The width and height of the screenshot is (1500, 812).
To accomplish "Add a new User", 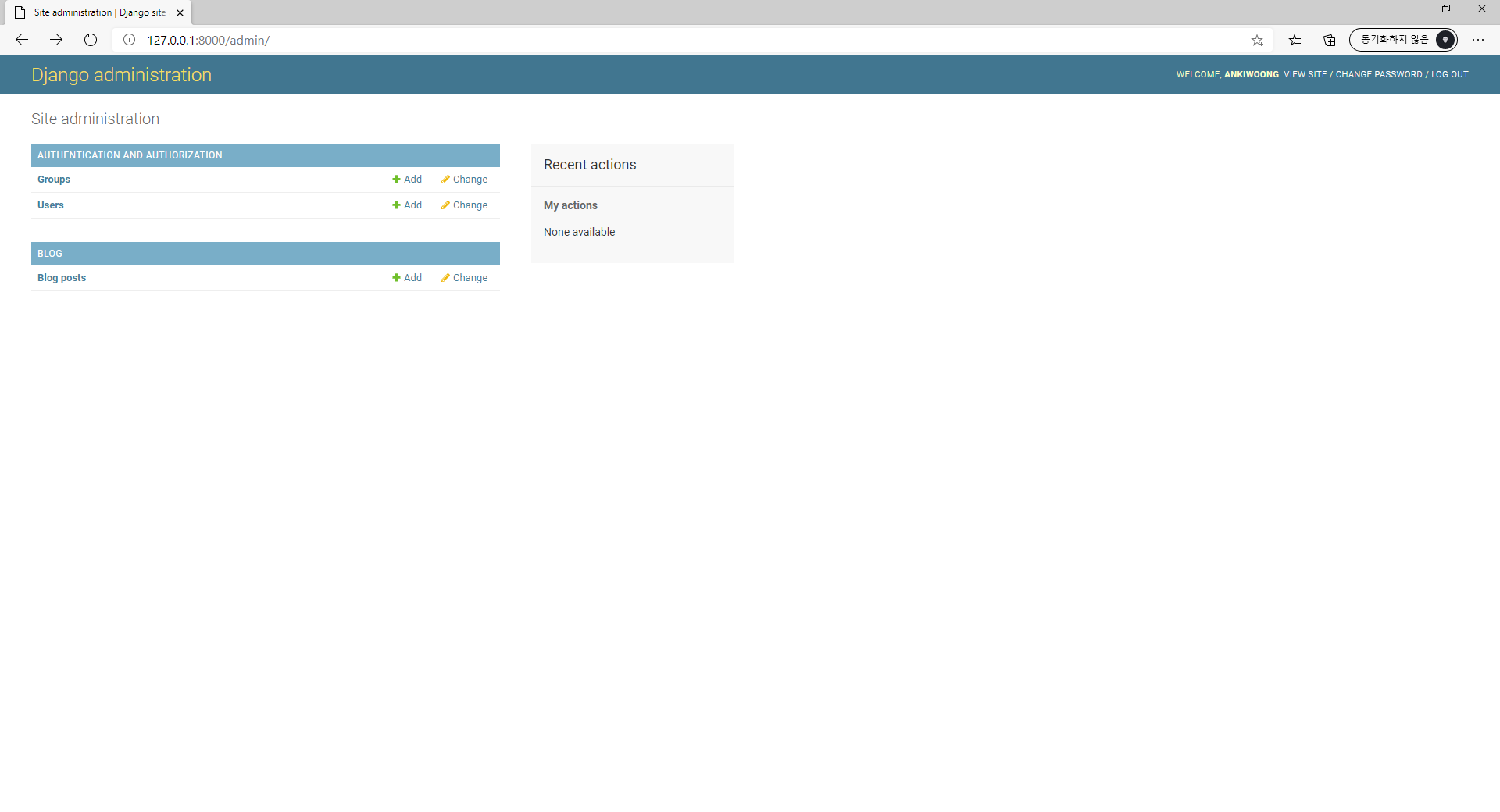I will point(407,205).
